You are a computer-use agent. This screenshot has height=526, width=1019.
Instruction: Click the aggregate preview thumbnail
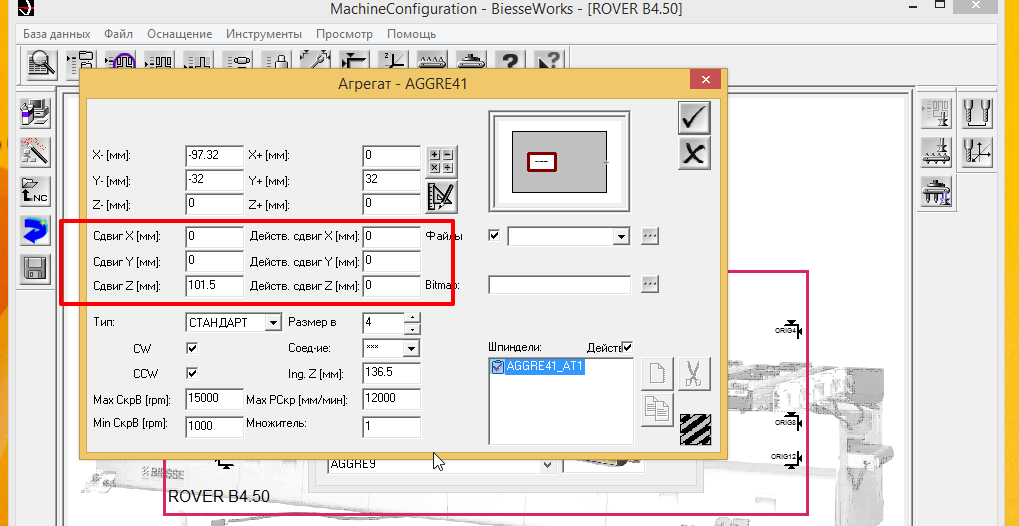click(560, 161)
